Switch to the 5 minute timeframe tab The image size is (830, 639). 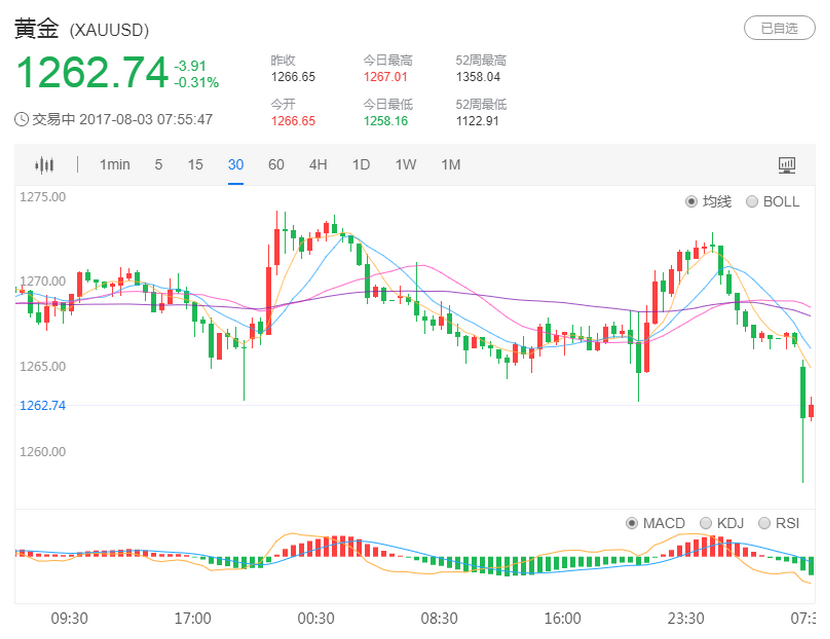click(158, 165)
